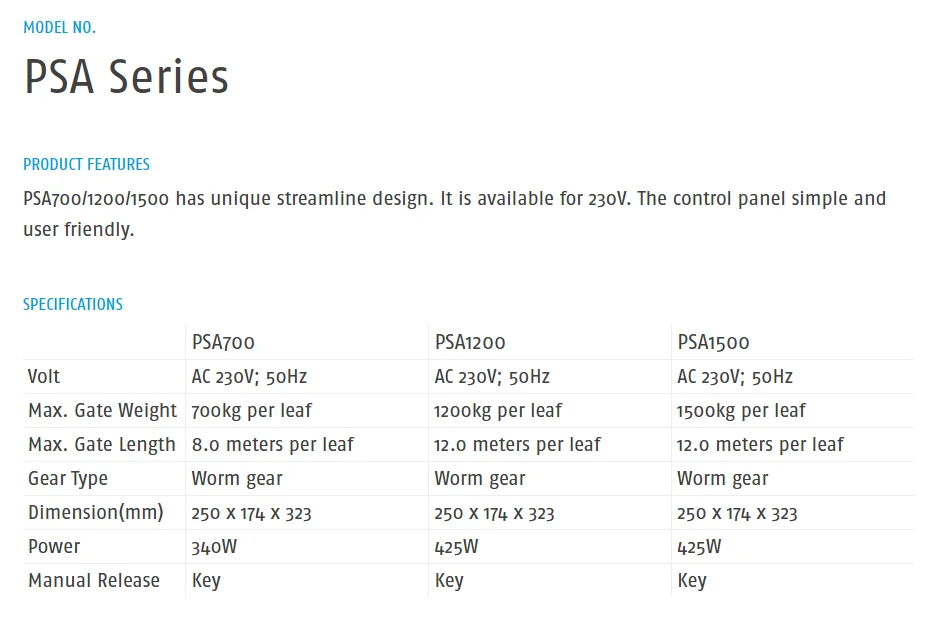Click the Dimension(mm) row label

(x=96, y=513)
